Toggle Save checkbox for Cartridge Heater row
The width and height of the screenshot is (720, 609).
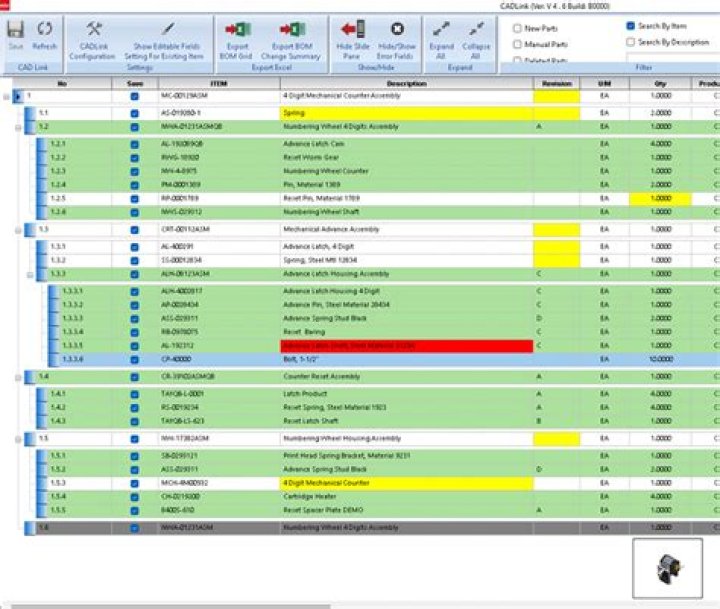[x=135, y=497]
